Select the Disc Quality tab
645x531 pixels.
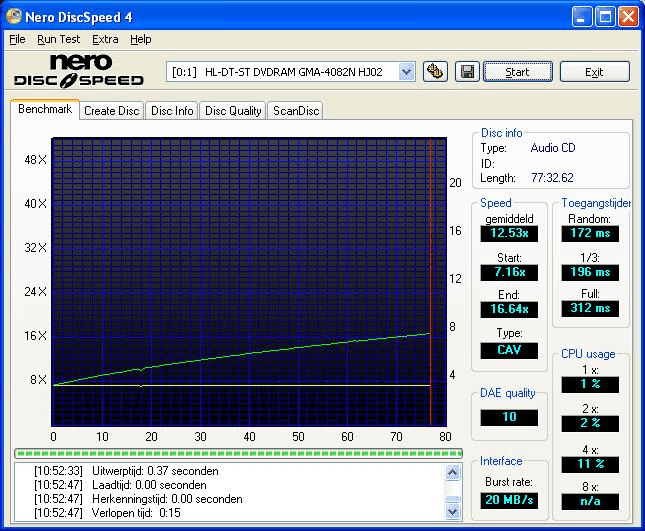click(x=233, y=111)
